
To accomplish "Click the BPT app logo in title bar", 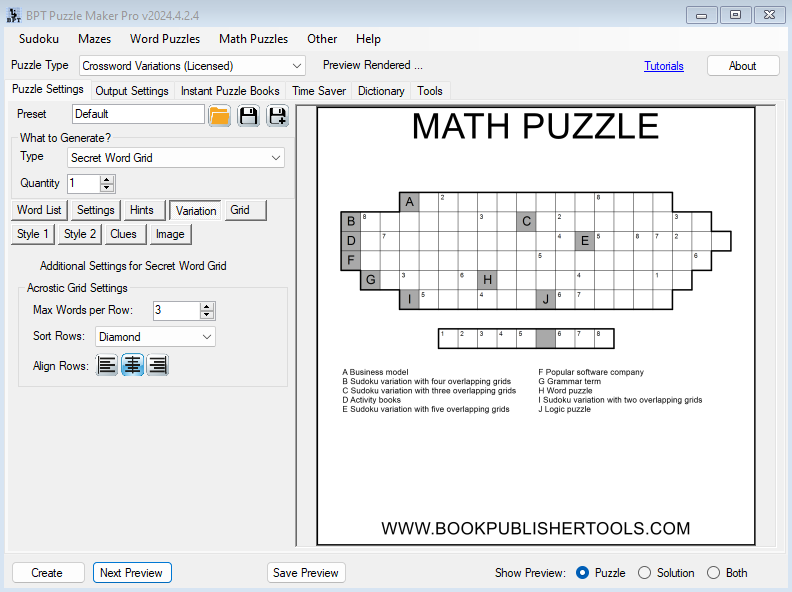I will [13, 14].
